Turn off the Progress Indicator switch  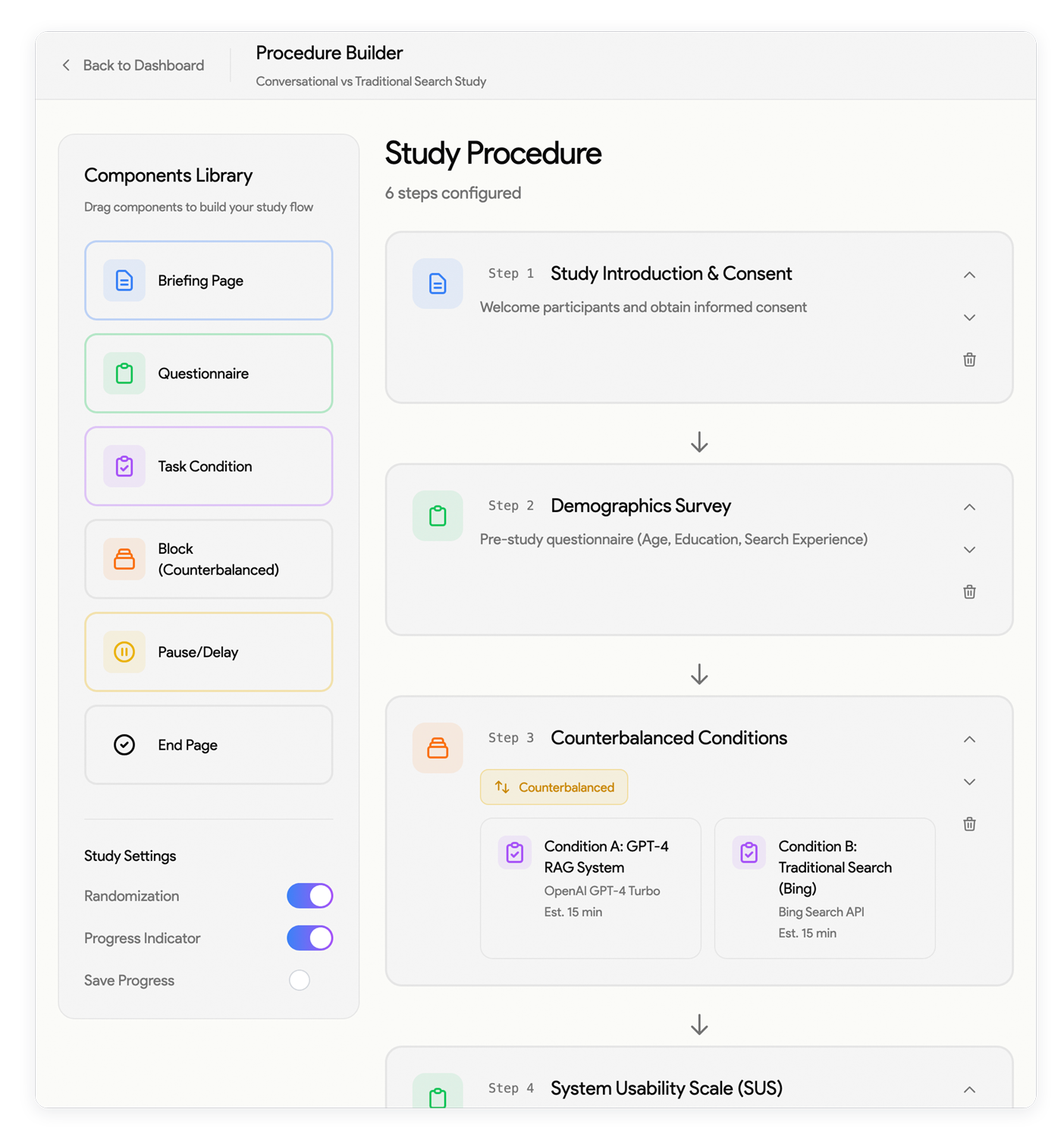309,938
